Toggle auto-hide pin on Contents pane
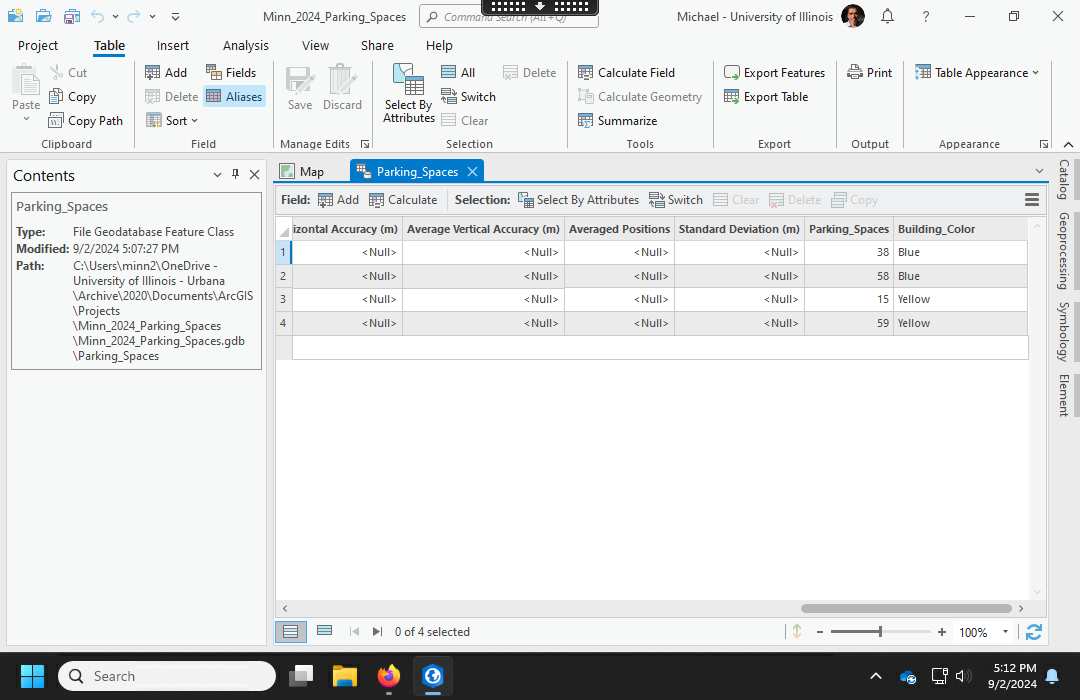The width and height of the screenshot is (1080, 700). point(236,175)
